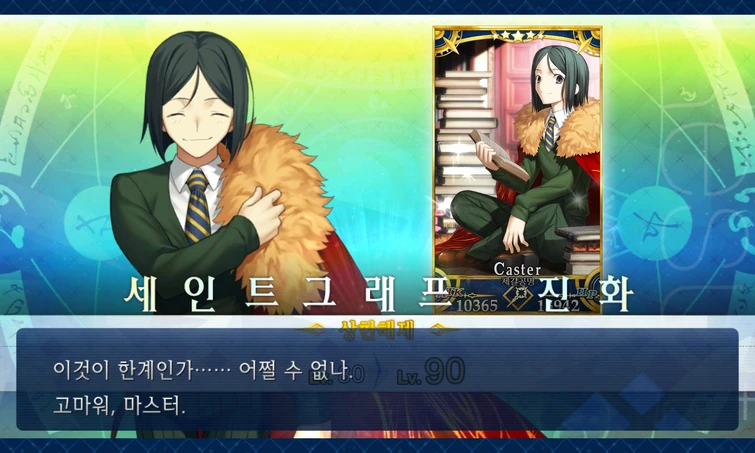Click the right diamond ornament beside 상한해제

pyautogui.click(x=442, y=330)
